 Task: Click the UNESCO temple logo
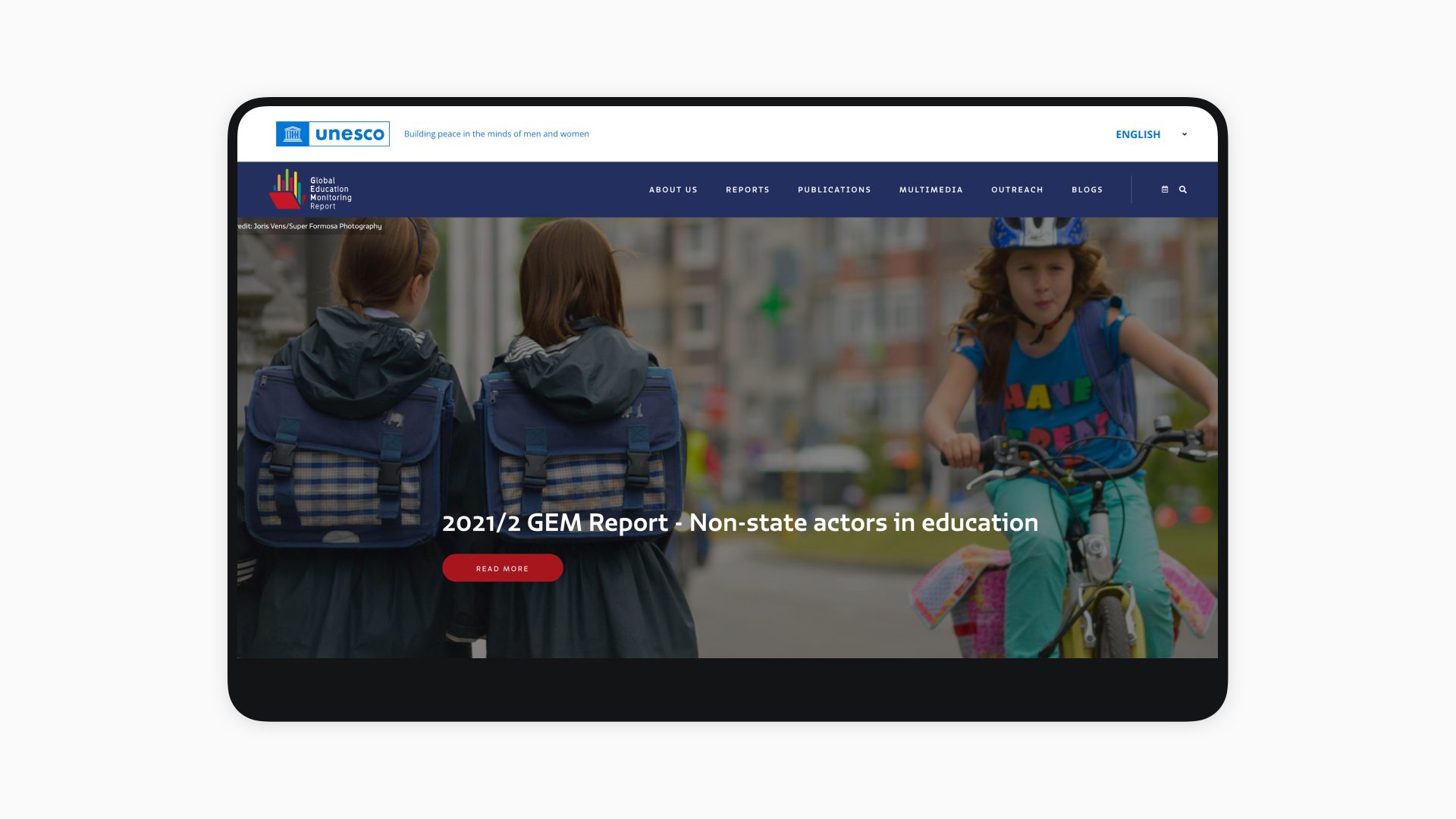point(293,134)
